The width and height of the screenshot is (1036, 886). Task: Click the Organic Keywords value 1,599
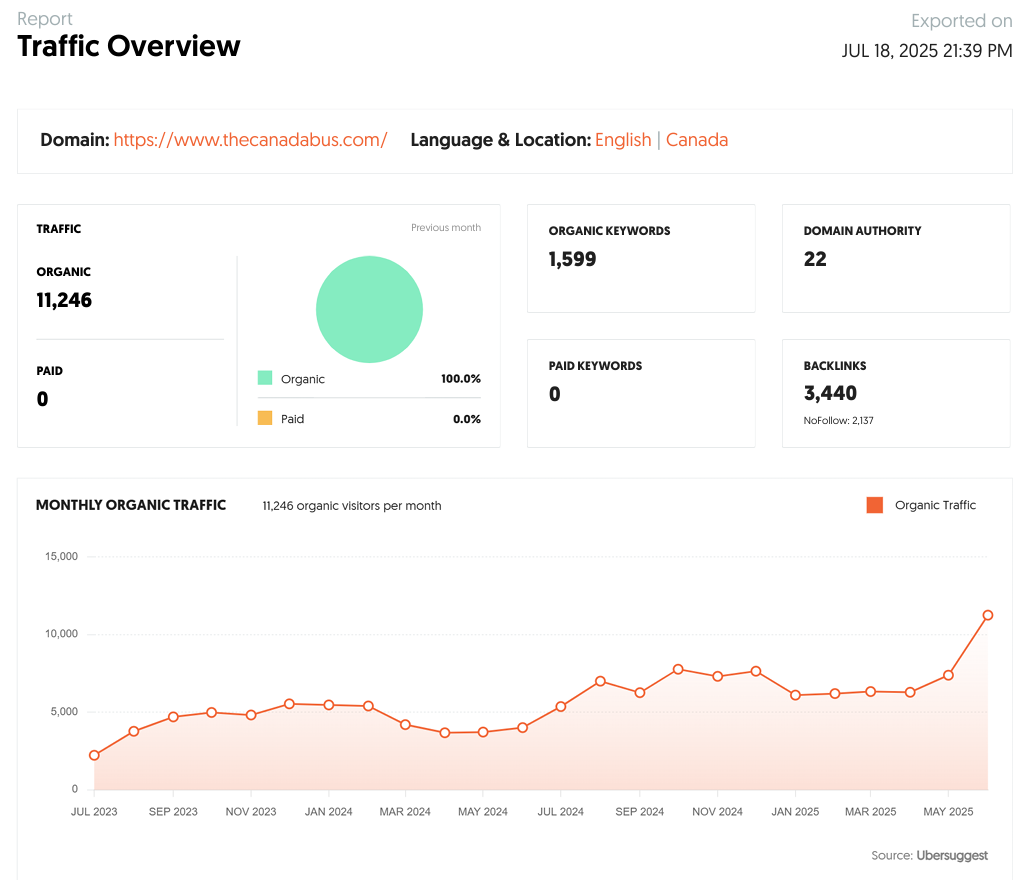coord(572,259)
